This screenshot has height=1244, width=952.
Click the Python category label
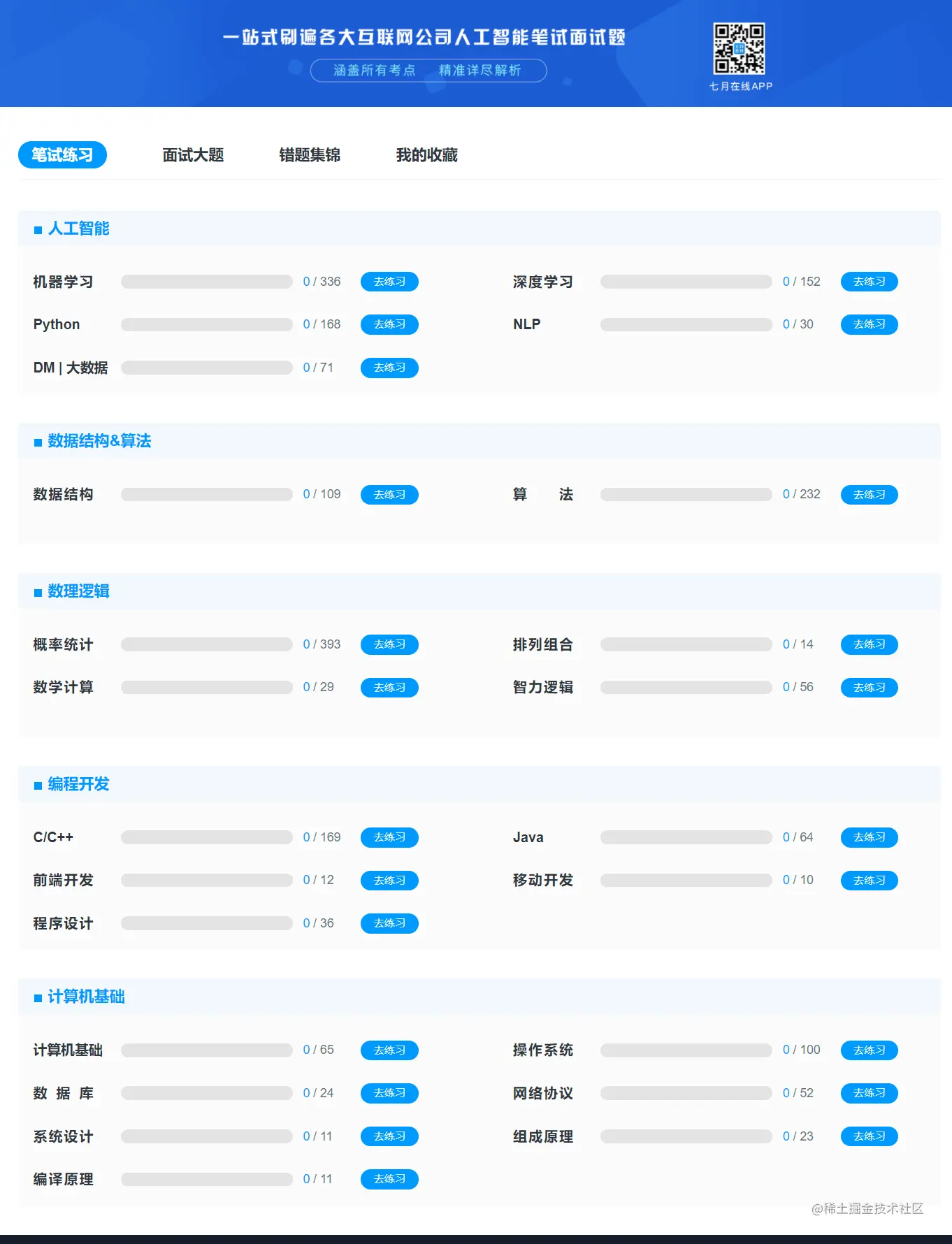(x=57, y=324)
